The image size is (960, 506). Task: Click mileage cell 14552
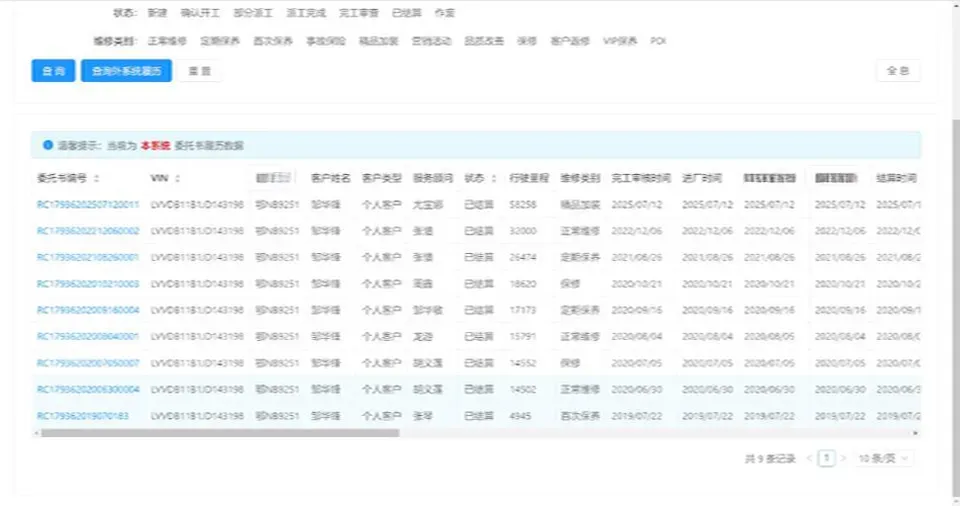point(523,363)
